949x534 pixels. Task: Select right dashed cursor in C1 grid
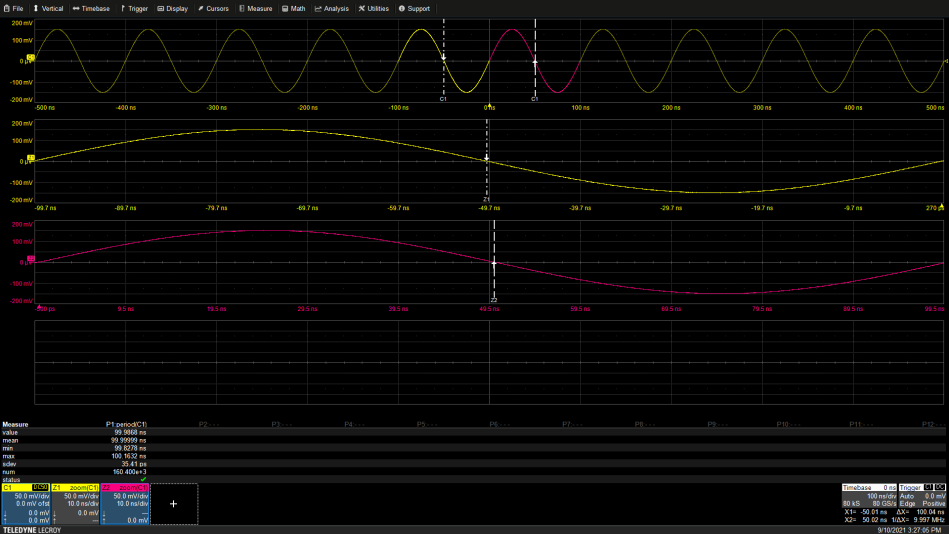pyautogui.click(x=535, y=59)
